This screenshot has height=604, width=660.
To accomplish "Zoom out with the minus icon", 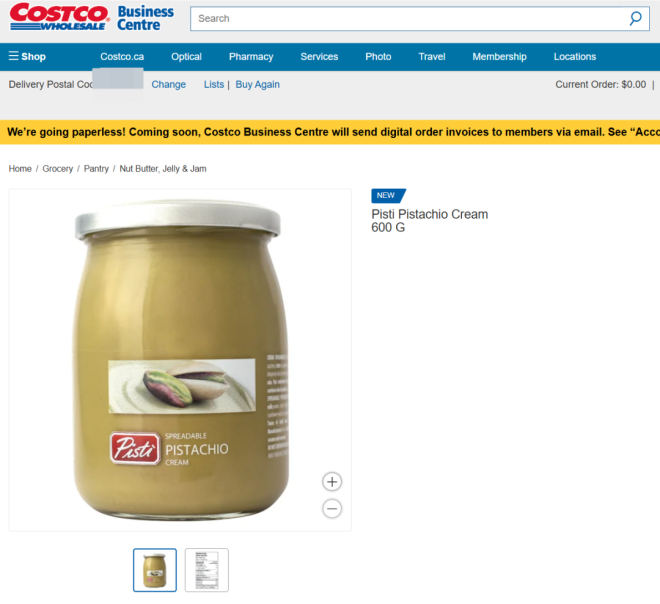I will pyautogui.click(x=332, y=508).
